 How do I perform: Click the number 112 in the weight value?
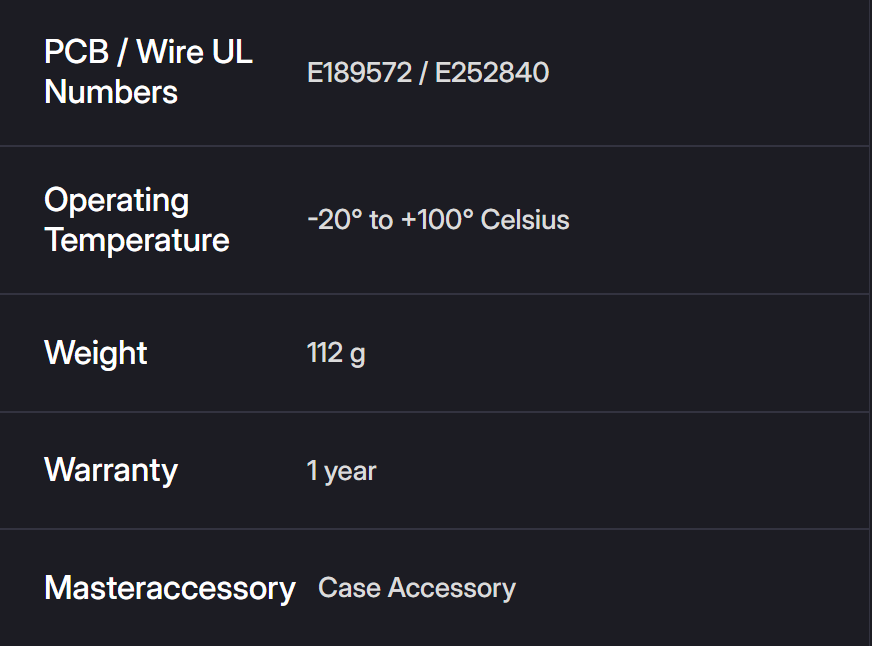(325, 353)
